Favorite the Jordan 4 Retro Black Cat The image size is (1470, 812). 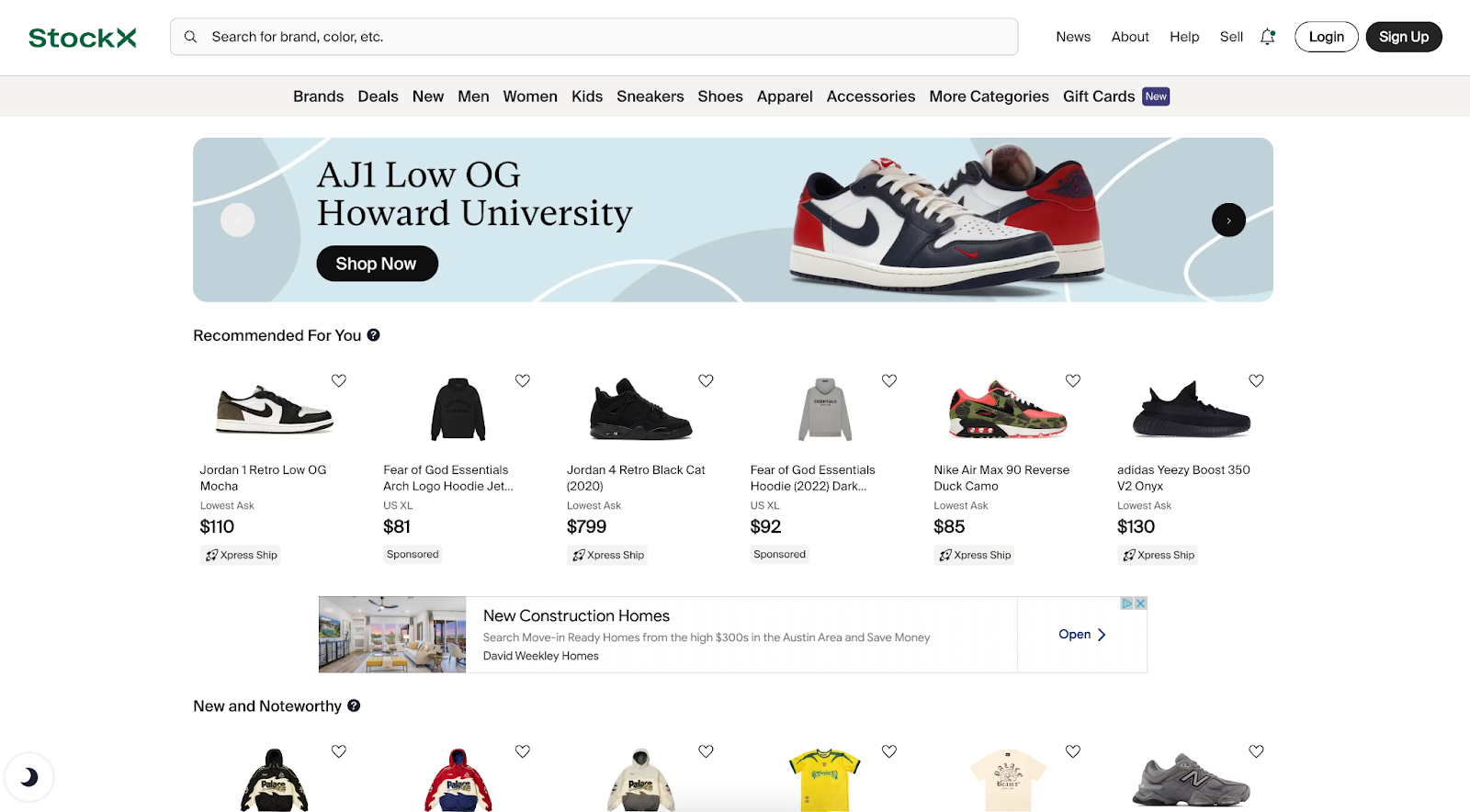(x=706, y=380)
